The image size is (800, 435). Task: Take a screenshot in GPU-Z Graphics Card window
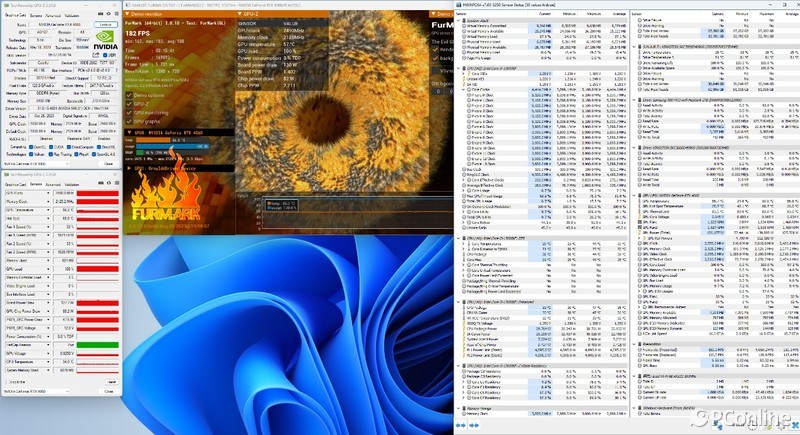click(101, 14)
